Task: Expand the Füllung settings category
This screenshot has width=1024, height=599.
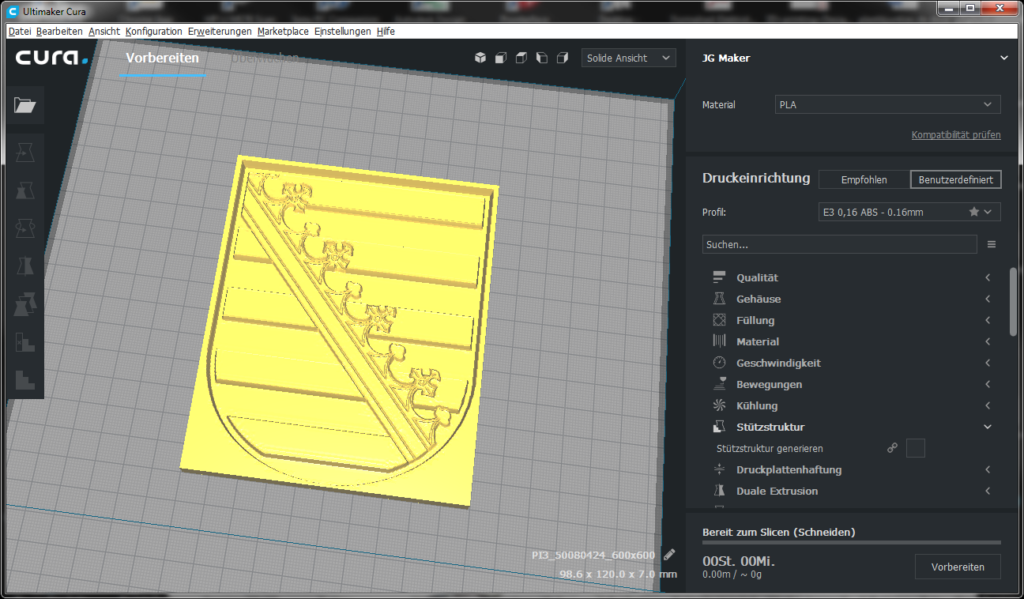Action: (987, 320)
